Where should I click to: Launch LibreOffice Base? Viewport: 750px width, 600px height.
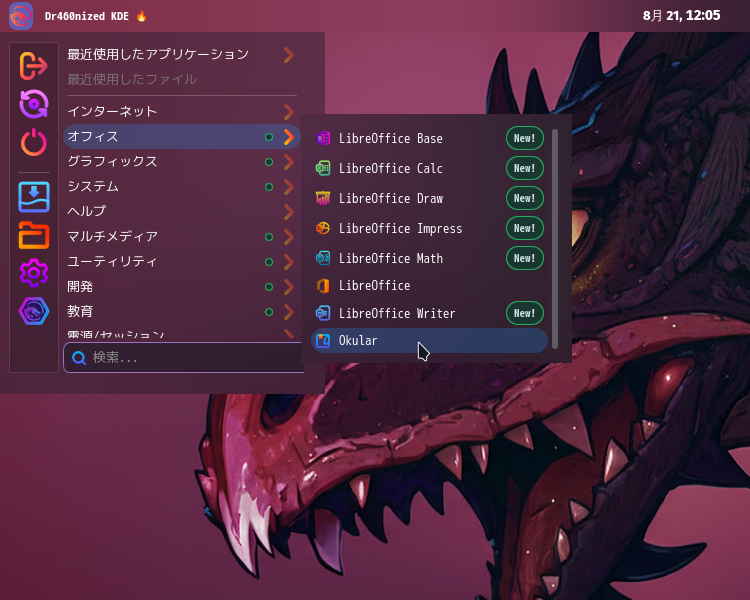(x=429, y=138)
